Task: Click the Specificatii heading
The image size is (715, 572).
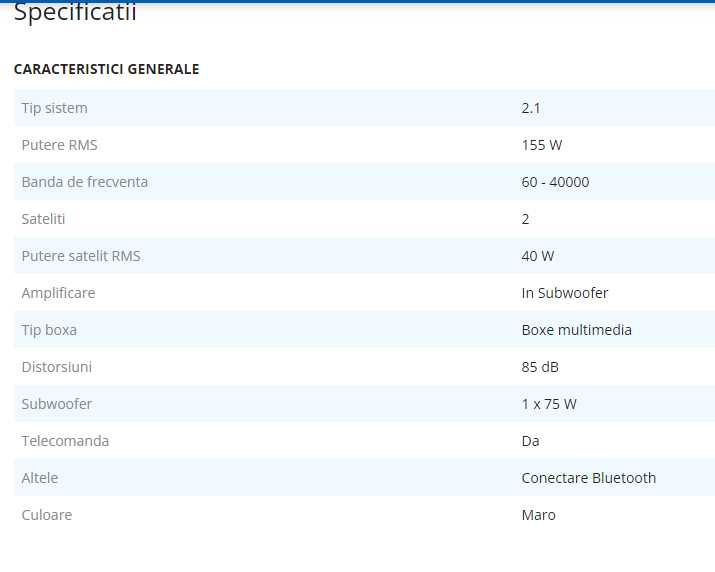Action: point(75,13)
